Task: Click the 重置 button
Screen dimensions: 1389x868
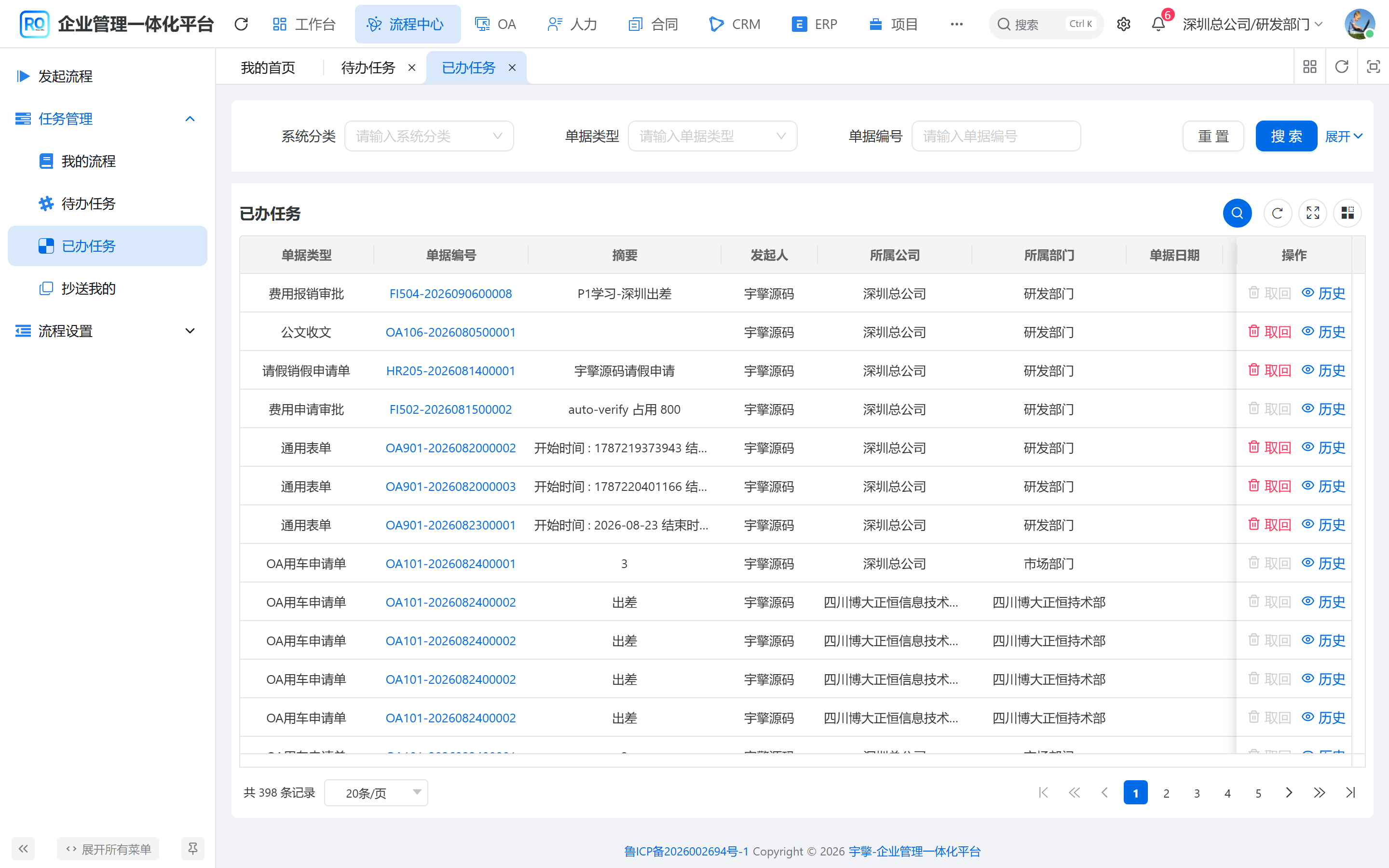Action: [x=1213, y=136]
